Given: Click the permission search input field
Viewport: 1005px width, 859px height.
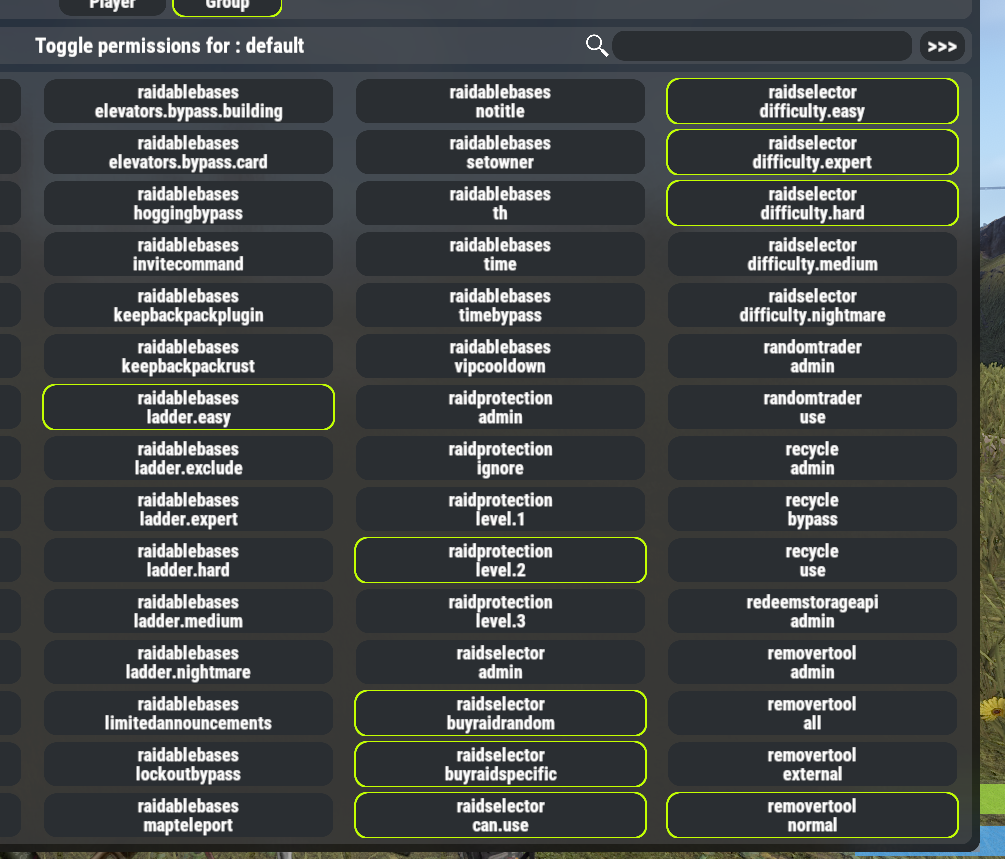Looking at the screenshot, I should click(762, 46).
